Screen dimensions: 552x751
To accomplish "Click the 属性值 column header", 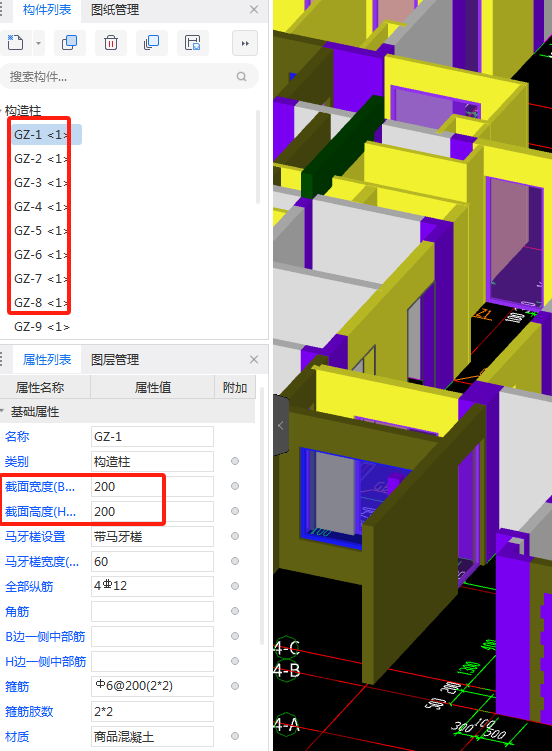I will (x=153, y=387).
